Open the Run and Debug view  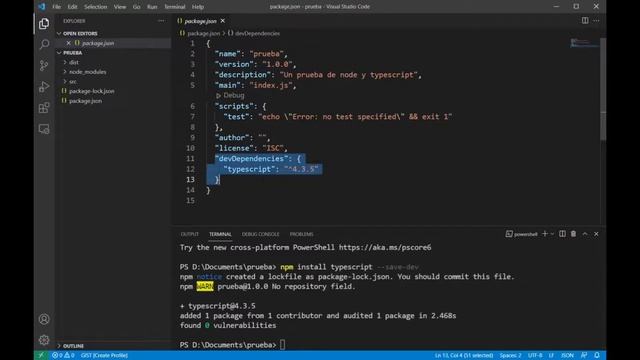coord(44,87)
